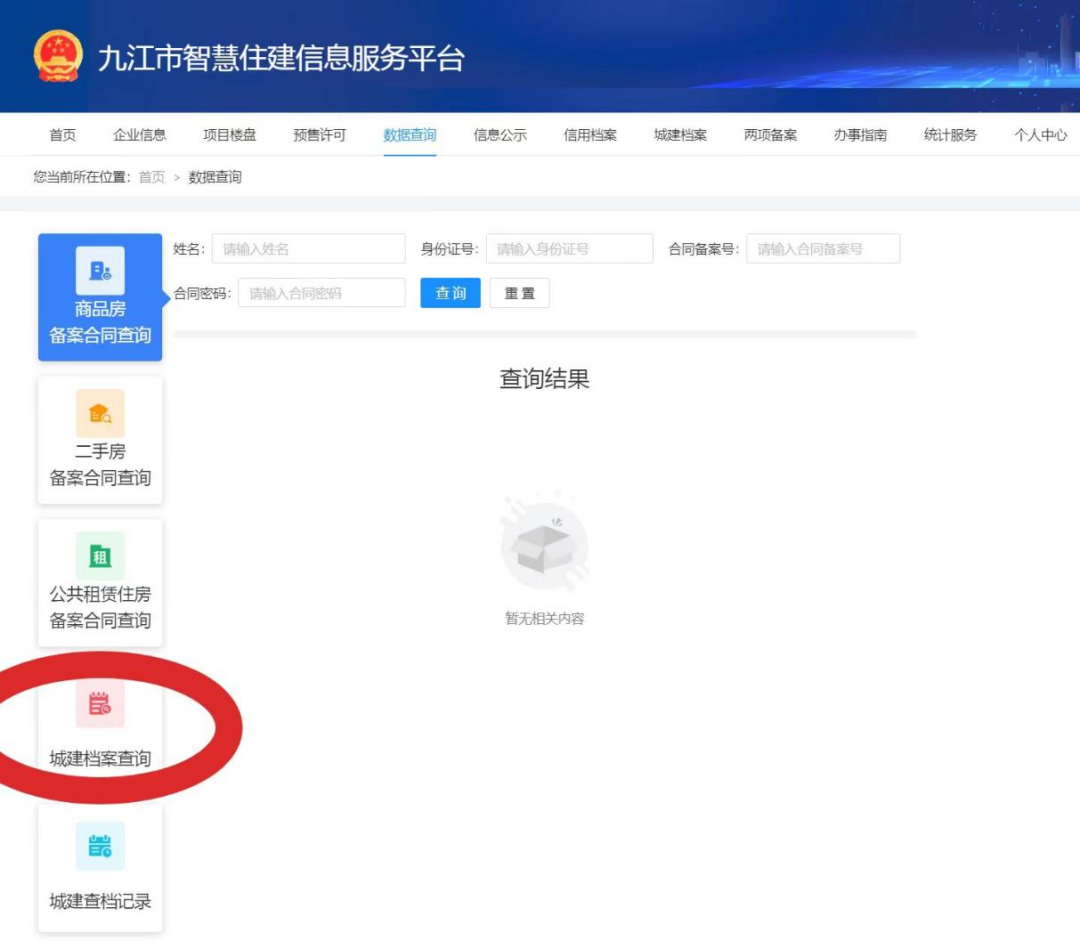Select the 数据查询 navigation tab
The height and width of the screenshot is (941, 1080).
click(410, 135)
